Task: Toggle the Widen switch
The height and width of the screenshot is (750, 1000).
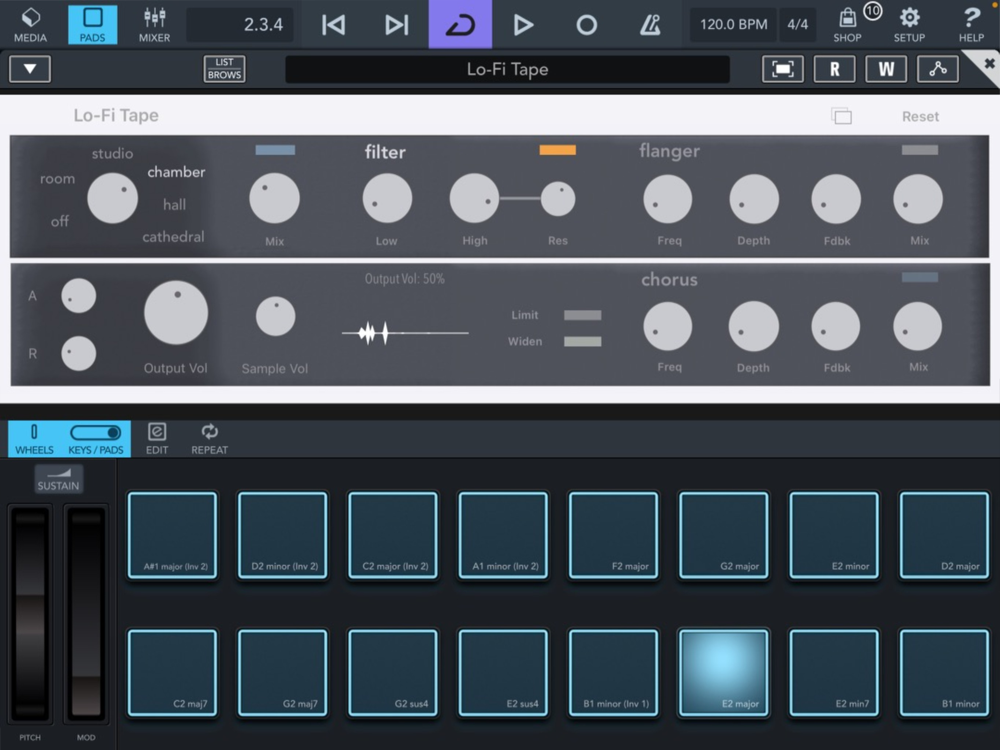Action: [582, 342]
